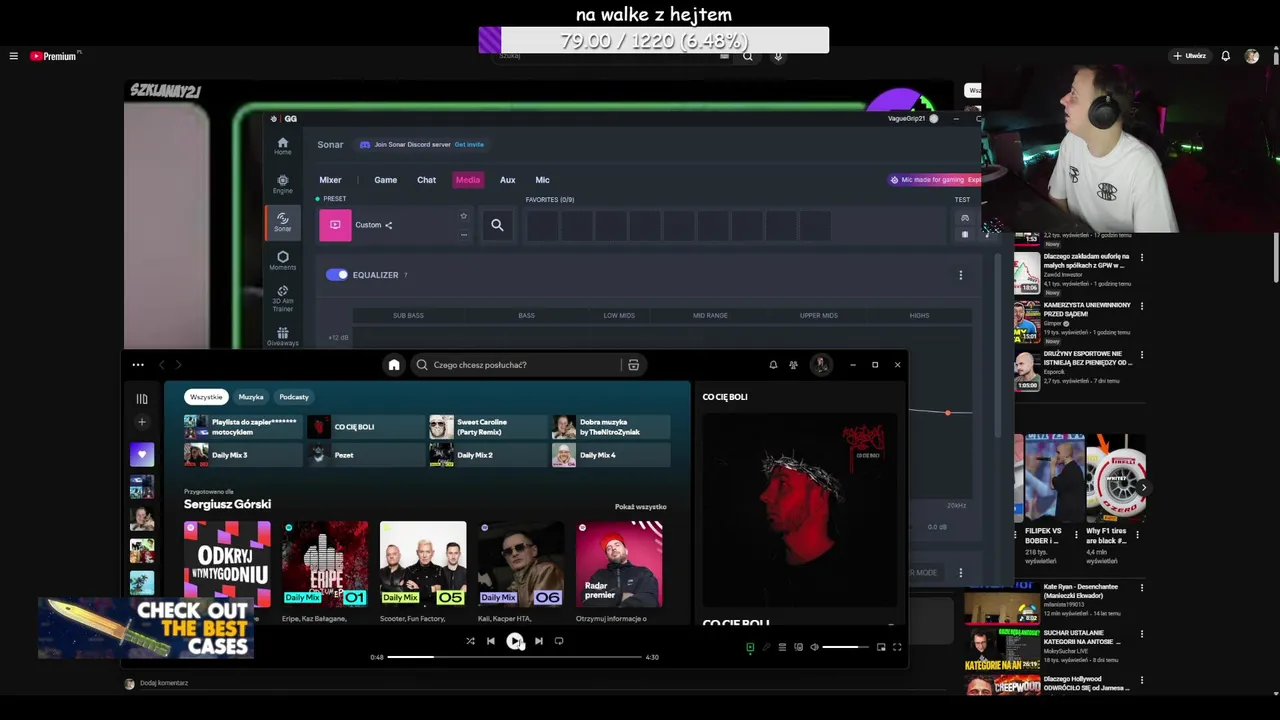Toggle the Sonar EQUALIZER switch
Image resolution: width=1280 pixels, height=720 pixels.
tap(337, 275)
